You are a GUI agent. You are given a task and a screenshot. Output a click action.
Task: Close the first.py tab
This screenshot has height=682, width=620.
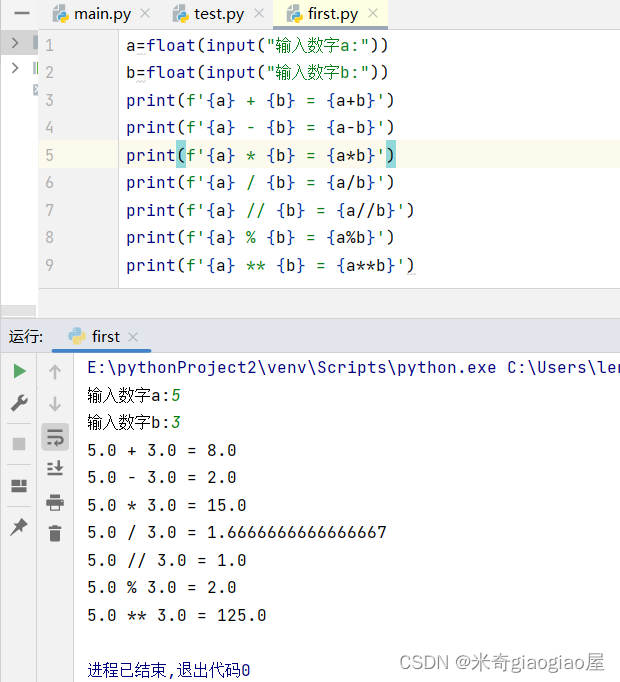[x=373, y=14]
